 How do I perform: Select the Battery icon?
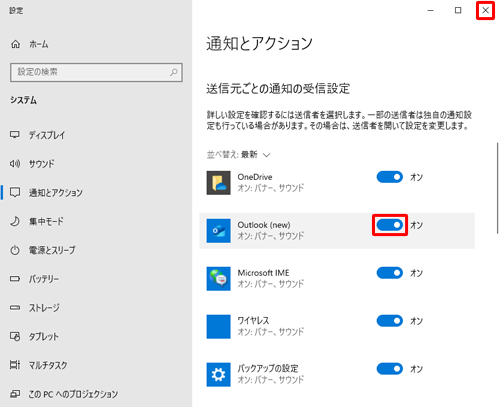click(15, 279)
